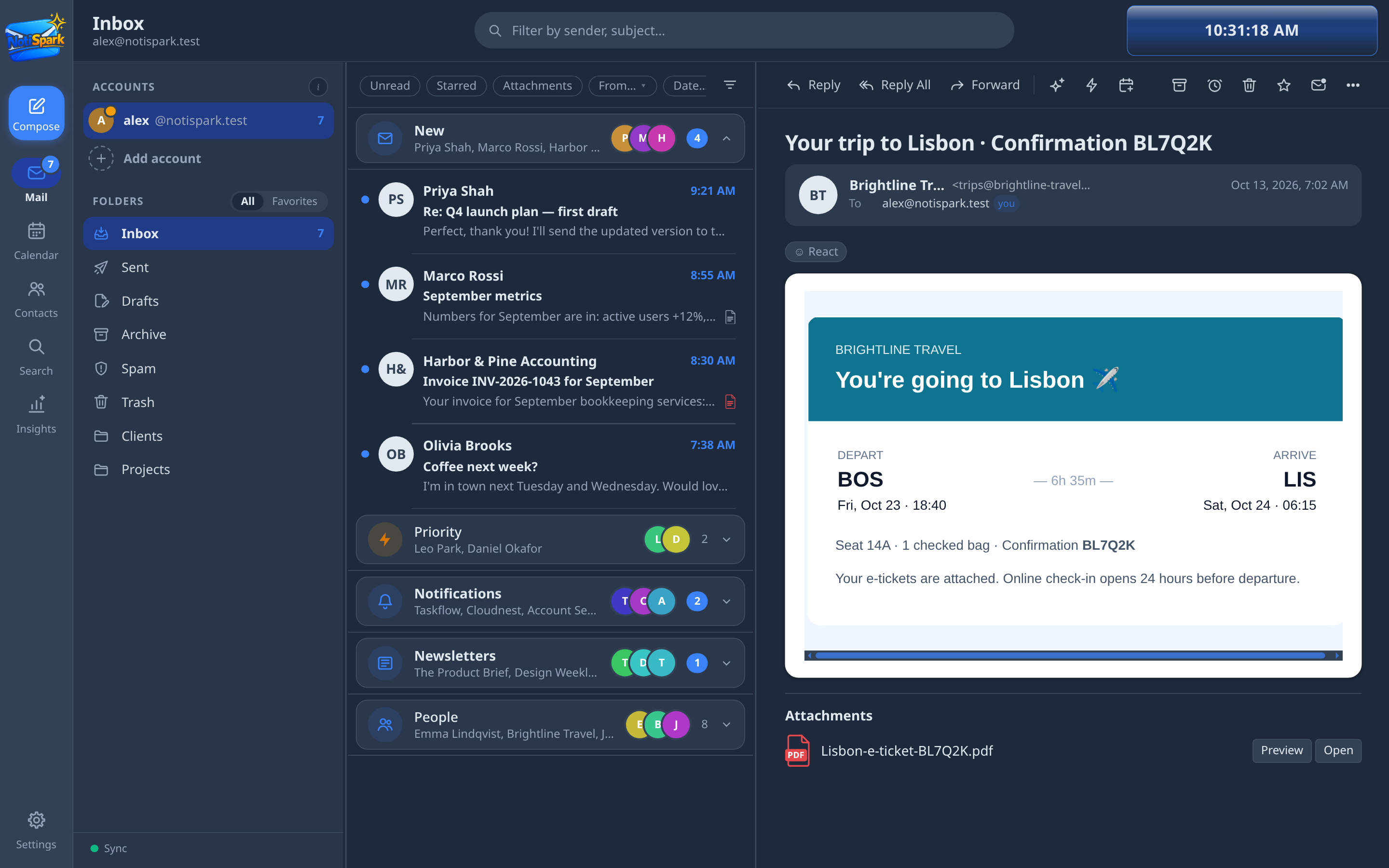Open Priya Shah's Q4 launch plan email

550,211
